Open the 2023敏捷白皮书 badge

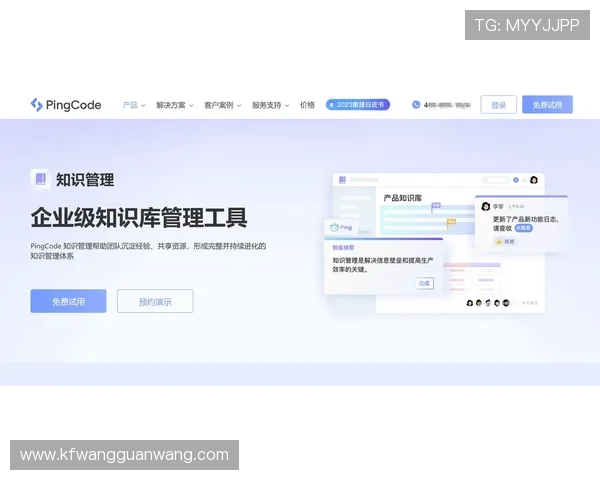tap(358, 104)
